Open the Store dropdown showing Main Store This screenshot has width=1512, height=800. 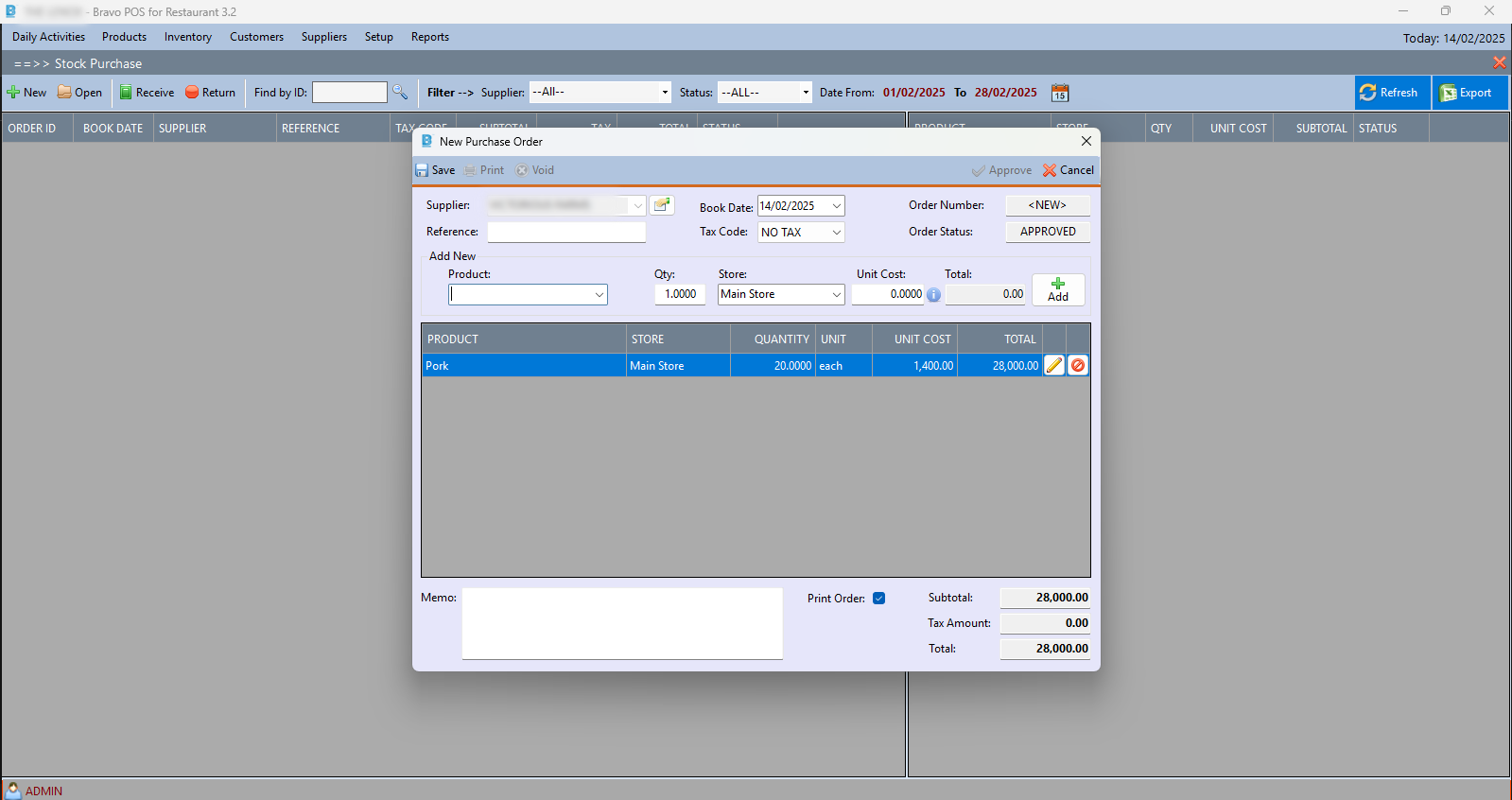pos(837,295)
